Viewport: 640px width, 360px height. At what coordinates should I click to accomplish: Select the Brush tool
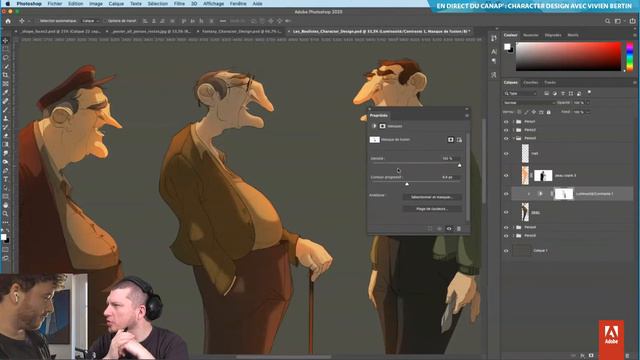[x=5, y=110]
